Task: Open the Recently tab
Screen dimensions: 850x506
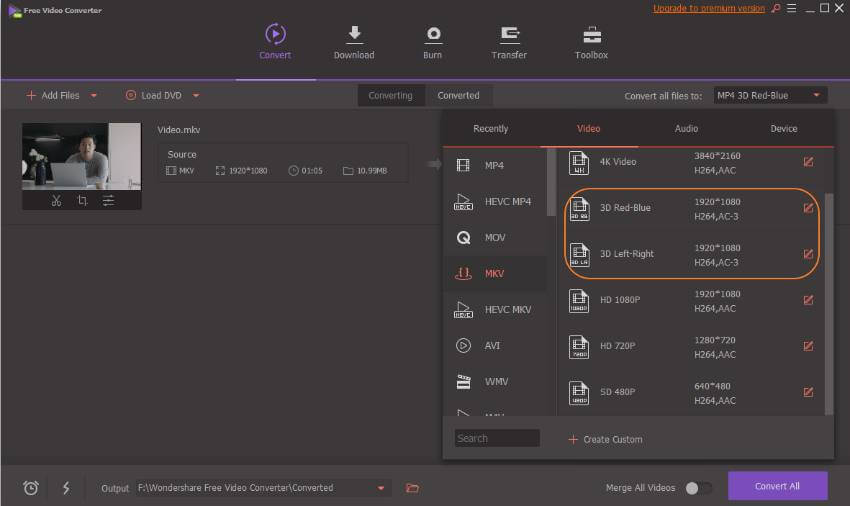Action: tap(491, 129)
